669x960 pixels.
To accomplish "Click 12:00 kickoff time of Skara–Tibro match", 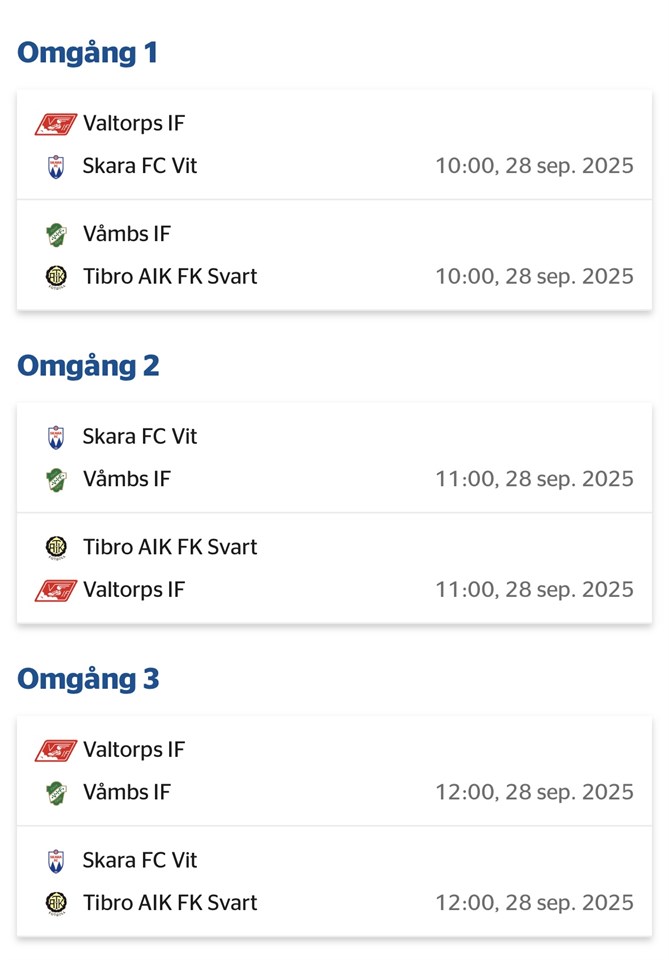I will point(534,903).
